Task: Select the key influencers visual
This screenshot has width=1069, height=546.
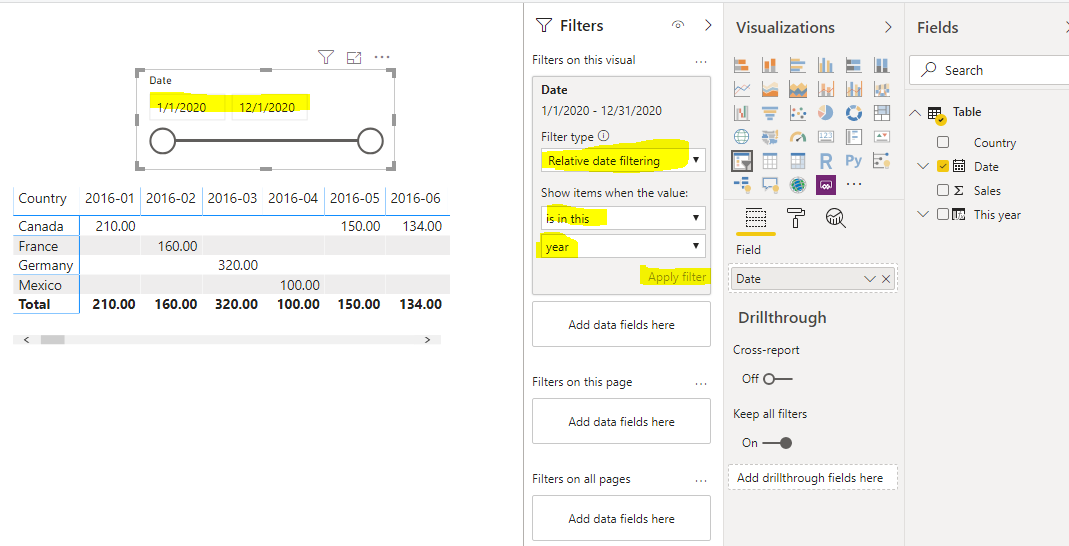Action: pos(882,161)
